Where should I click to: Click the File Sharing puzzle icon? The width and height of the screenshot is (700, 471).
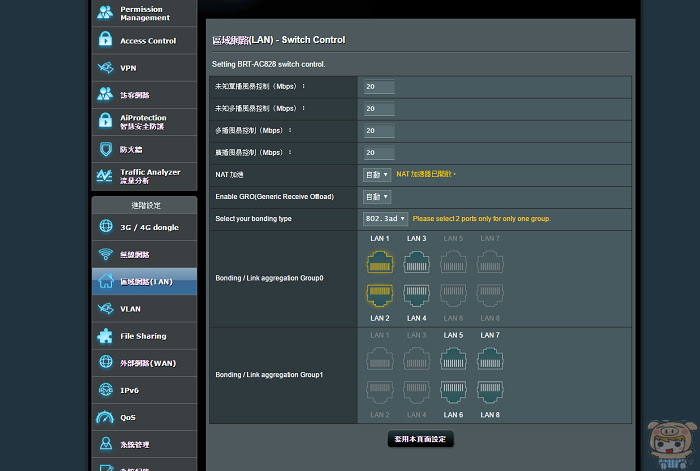pyautogui.click(x=105, y=336)
